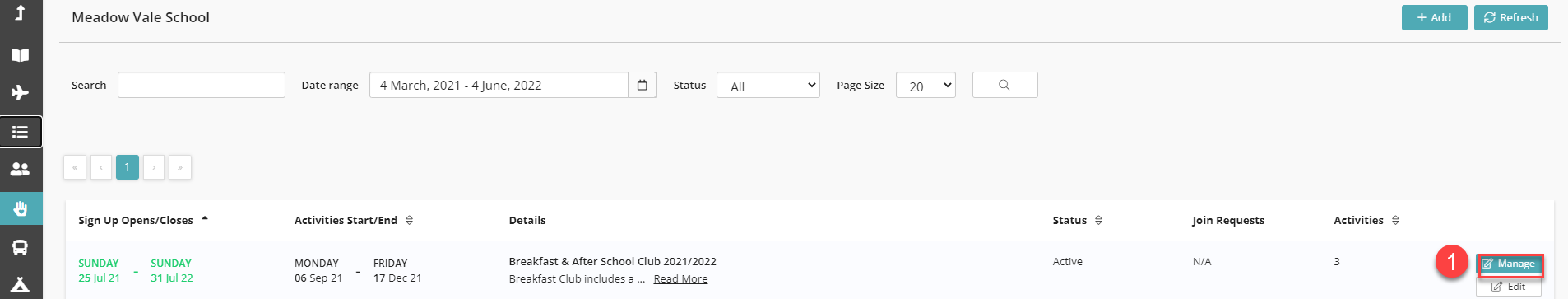Select the raised hand icon in sidebar
The height and width of the screenshot is (299, 1568).
[x=21, y=208]
